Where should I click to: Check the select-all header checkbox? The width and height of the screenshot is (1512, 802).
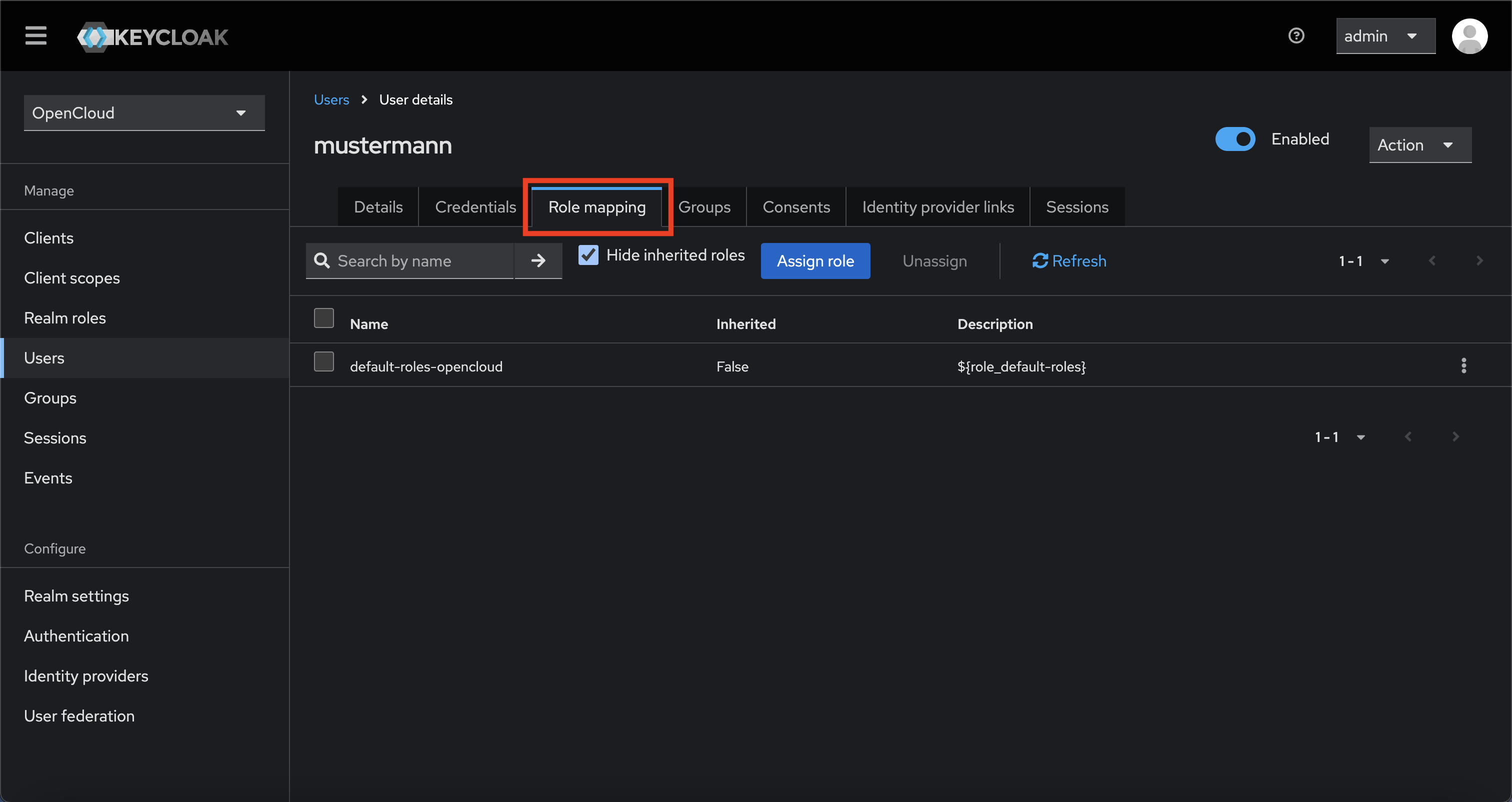click(x=323, y=318)
